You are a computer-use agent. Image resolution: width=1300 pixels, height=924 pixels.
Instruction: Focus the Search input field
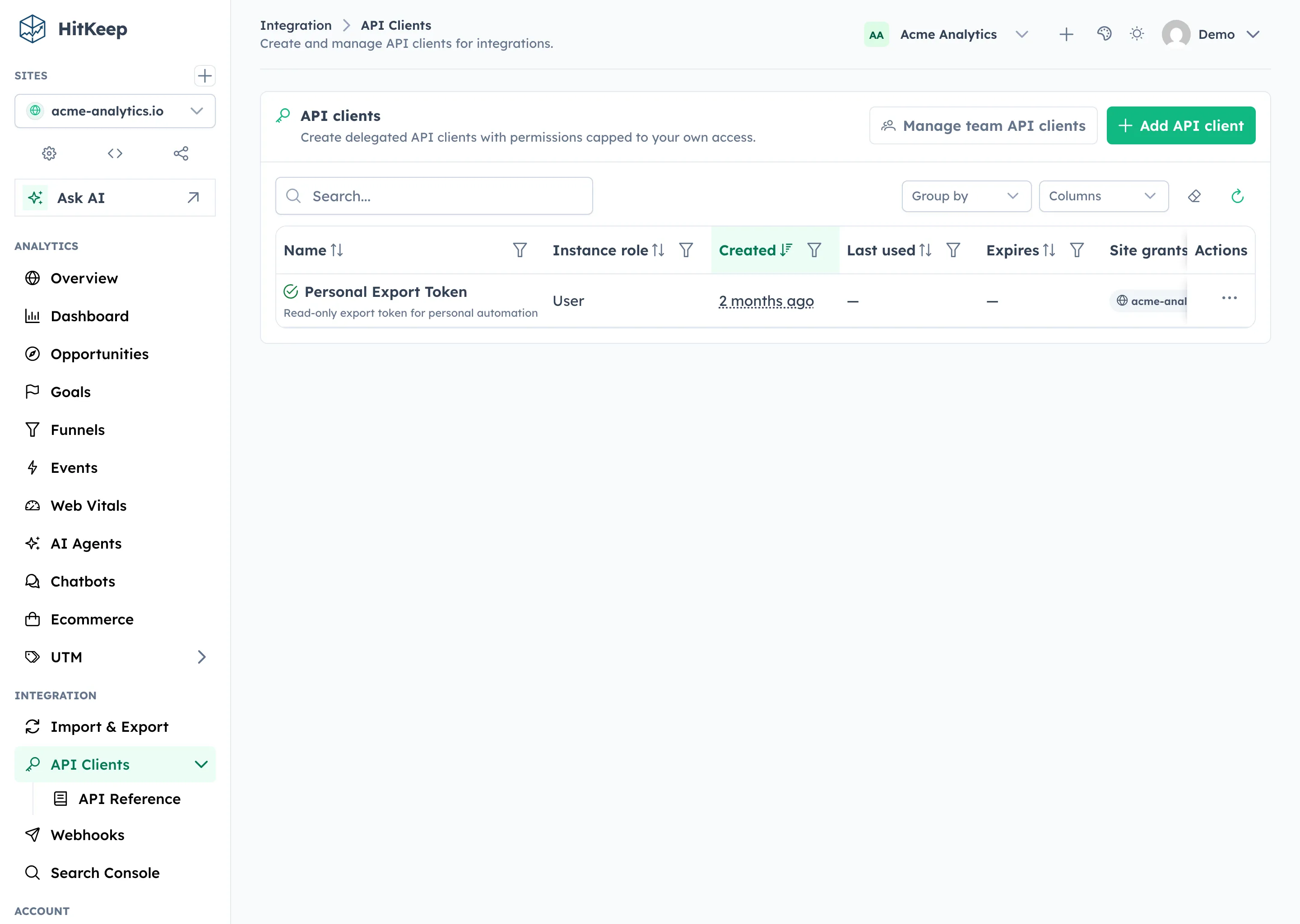434,196
